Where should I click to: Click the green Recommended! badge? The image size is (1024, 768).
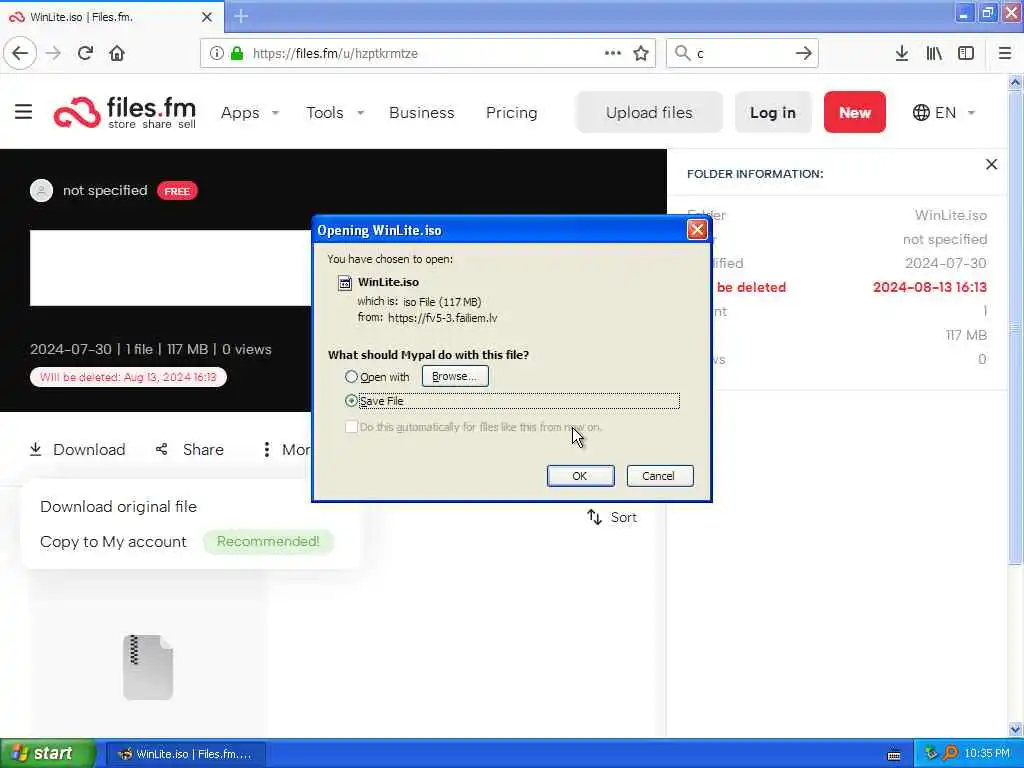point(268,541)
